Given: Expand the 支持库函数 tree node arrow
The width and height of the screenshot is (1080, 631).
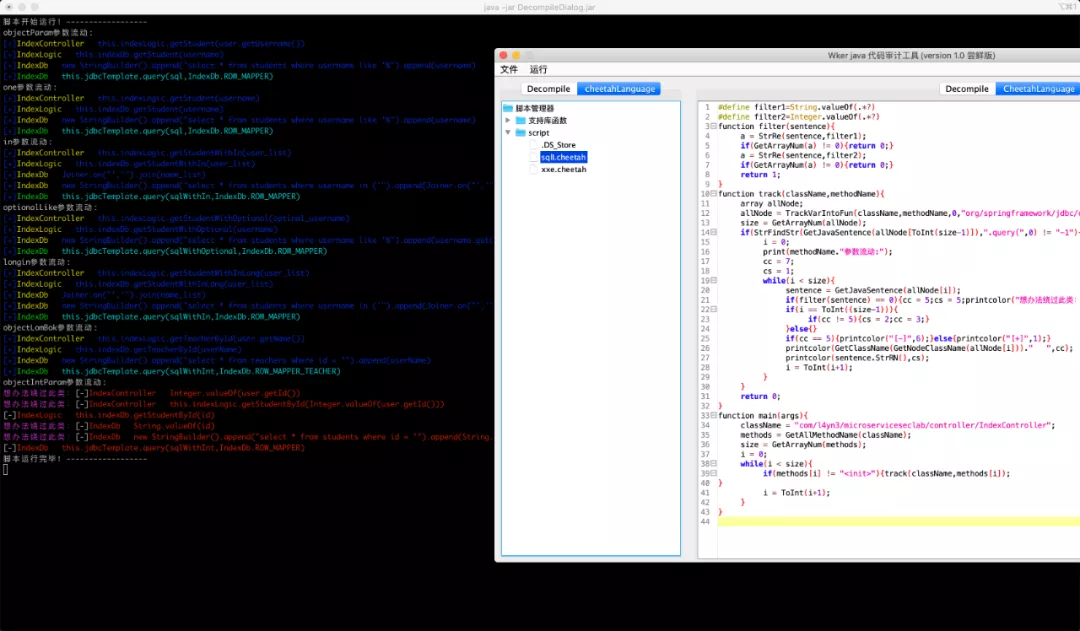Looking at the screenshot, I should coord(508,121).
